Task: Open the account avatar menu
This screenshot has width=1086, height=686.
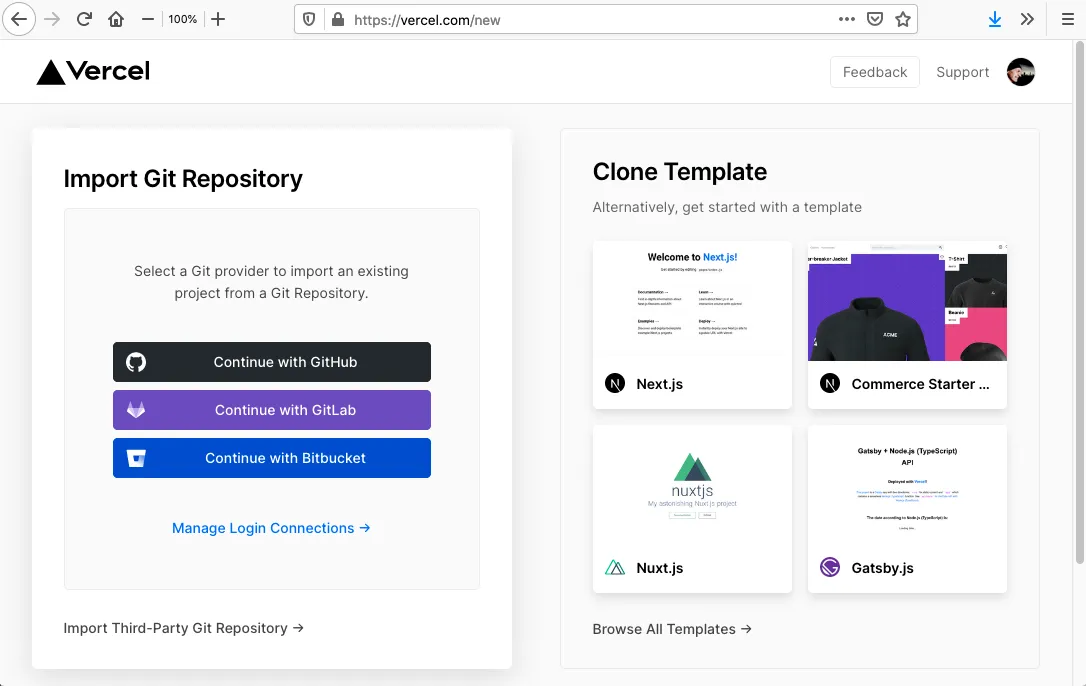Action: pos(1020,71)
